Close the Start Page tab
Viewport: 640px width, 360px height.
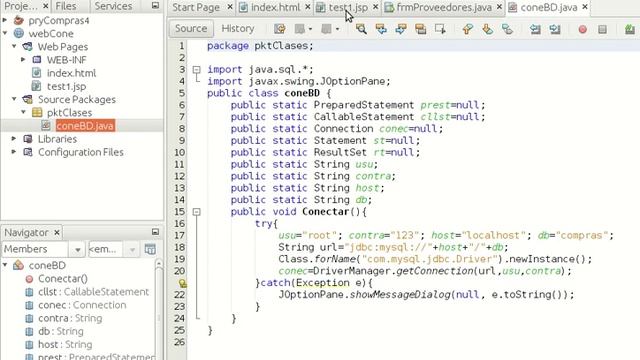pyautogui.click(x=230, y=7)
